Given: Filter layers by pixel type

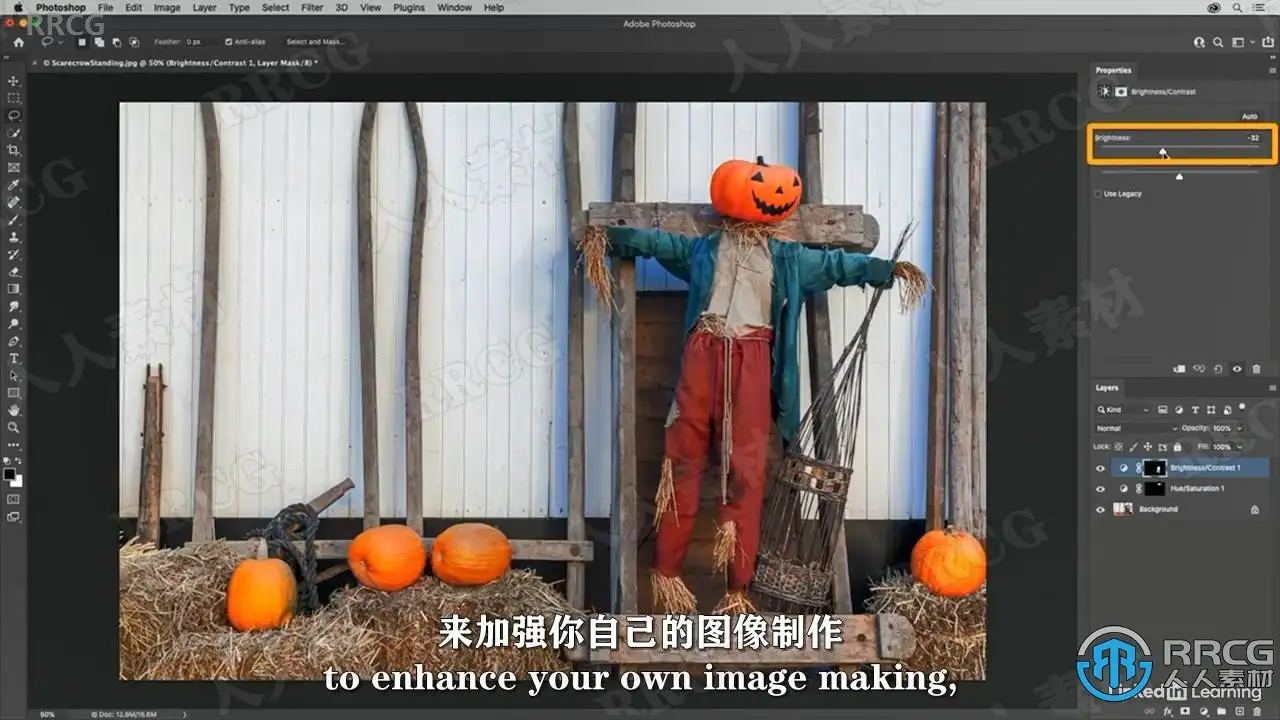Looking at the screenshot, I should (1162, 410).
